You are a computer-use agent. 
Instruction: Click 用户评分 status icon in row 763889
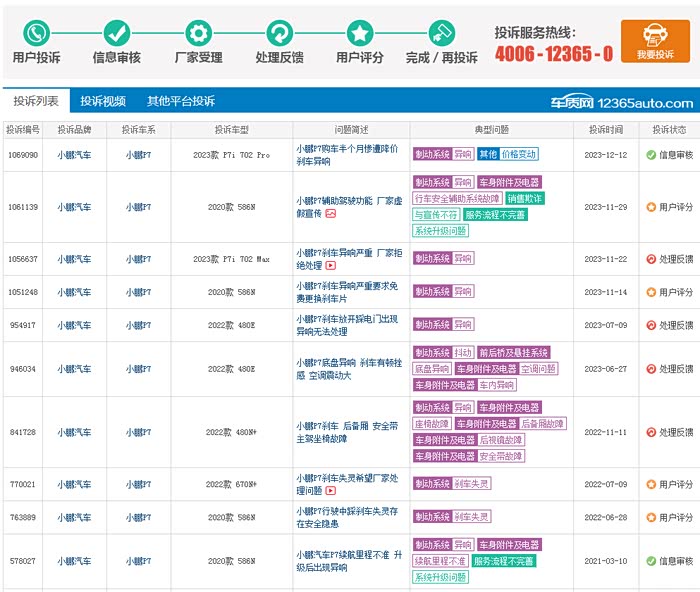(651, 517)
